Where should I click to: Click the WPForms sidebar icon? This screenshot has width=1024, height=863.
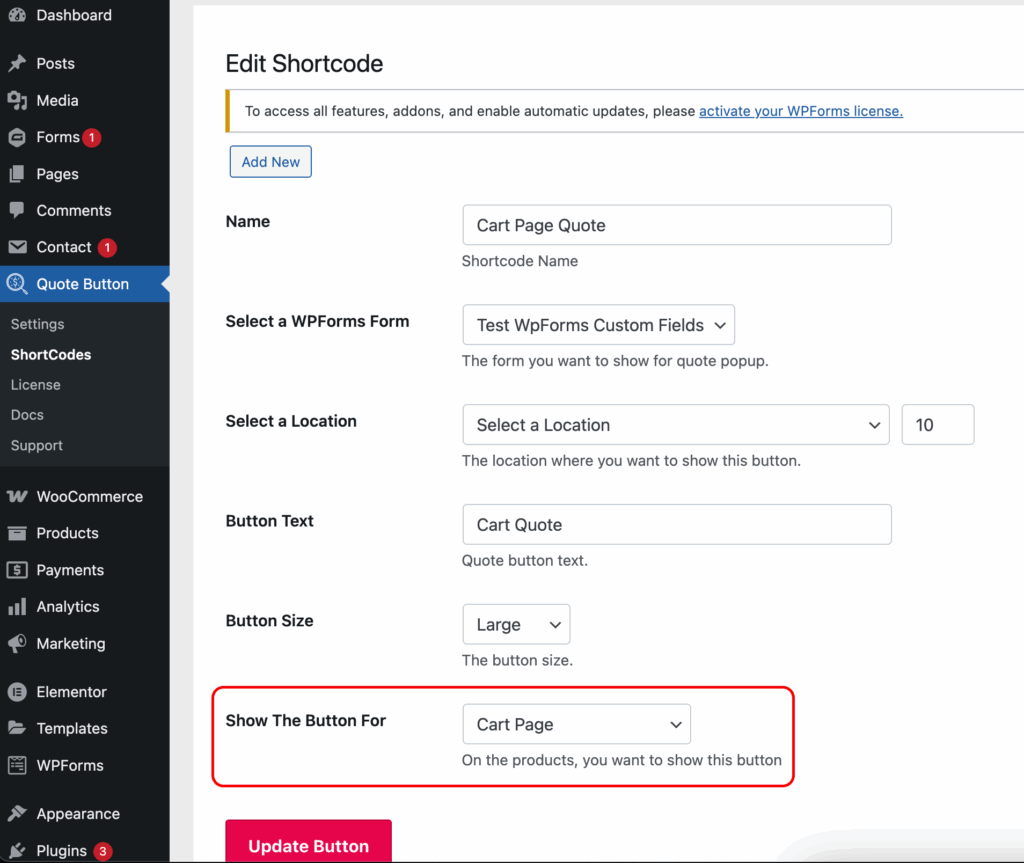[17, 765]
